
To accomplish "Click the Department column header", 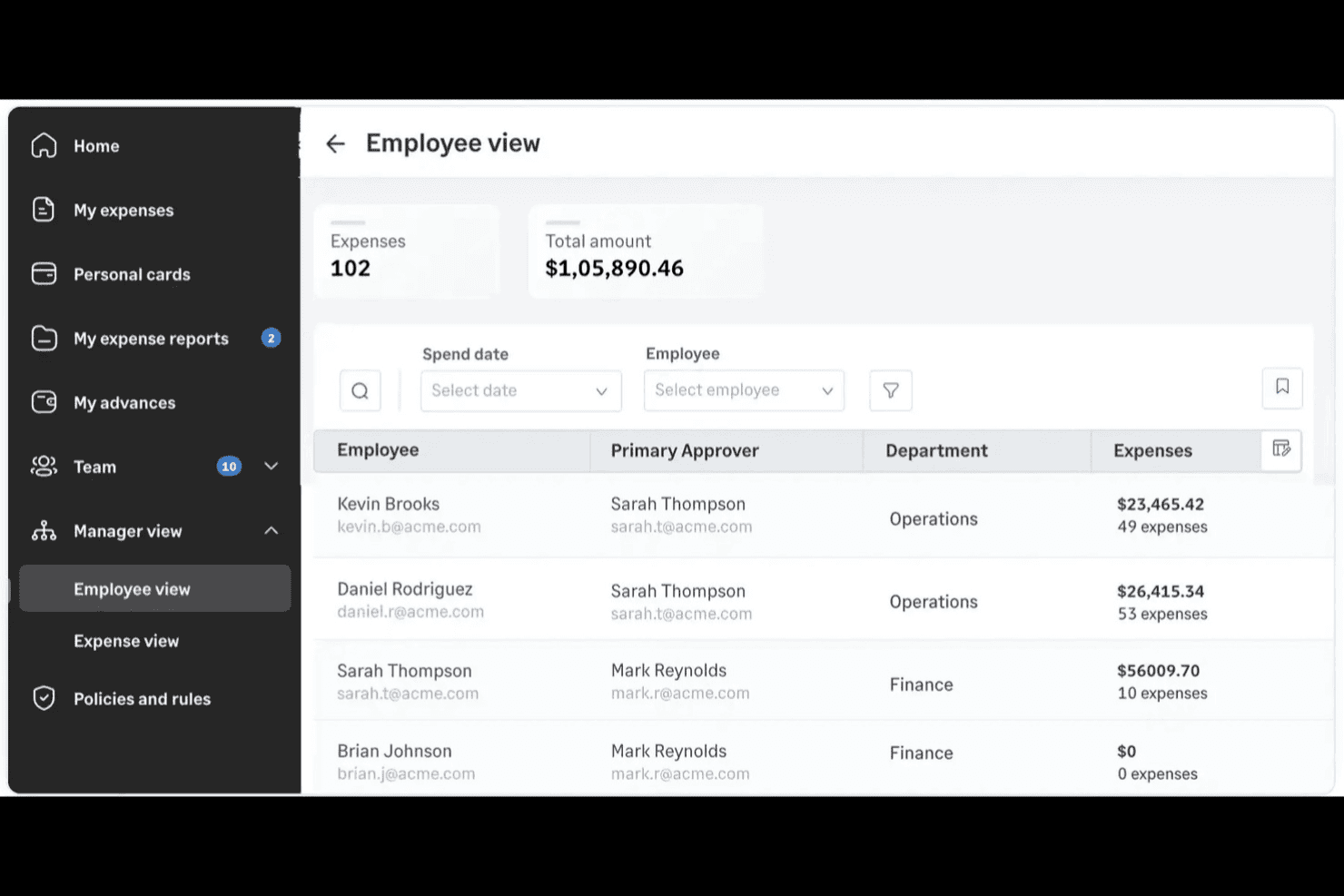I will pyautogui.click(x=936, y=451).
